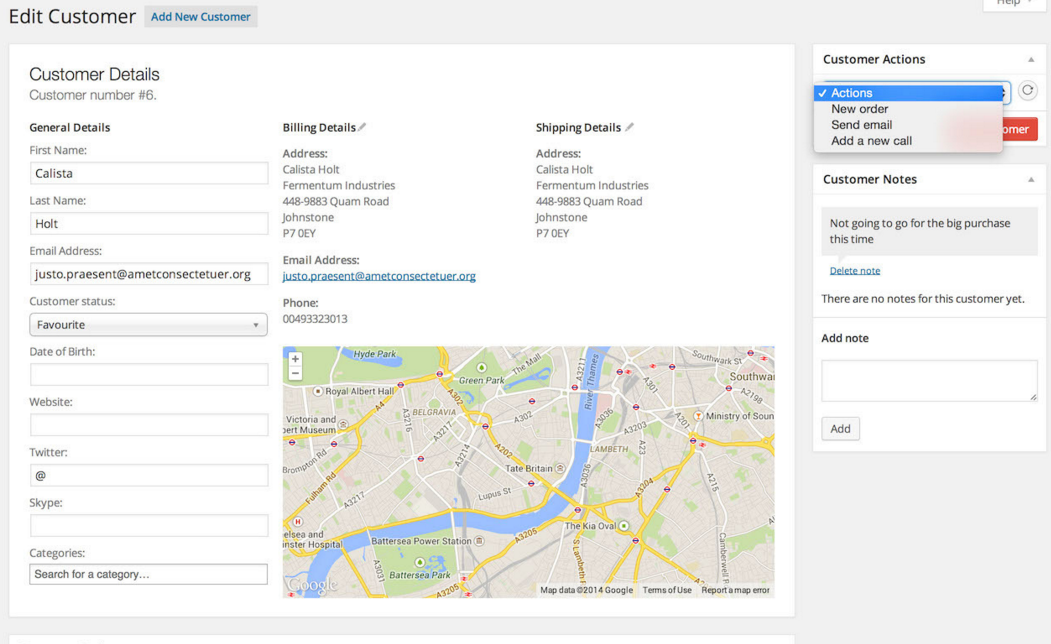Click the refresh icon next to Actions dropdown
1051x644 pixels.
(x=1027, y=91)
